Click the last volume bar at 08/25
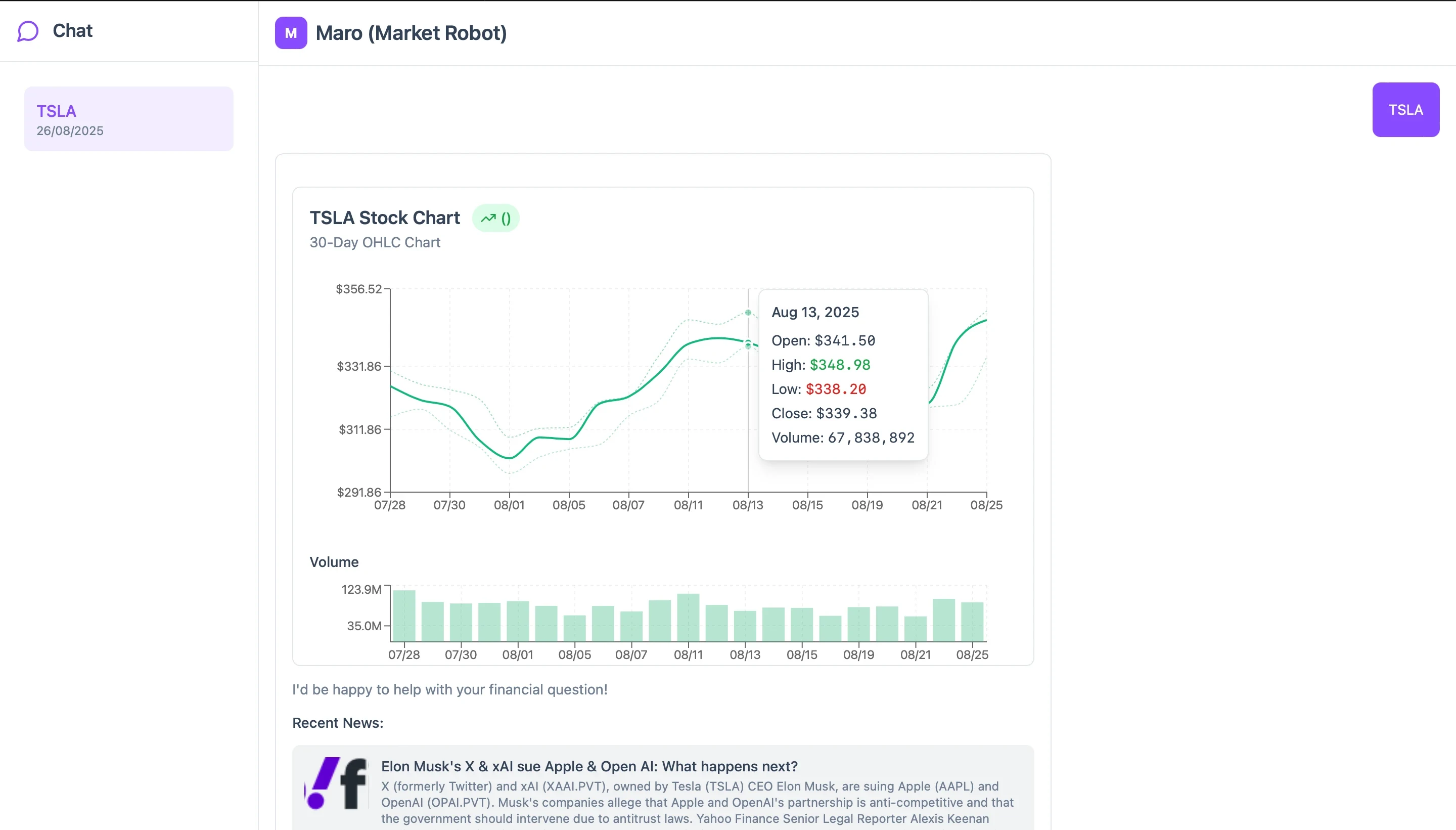Screen dimensions: 1456x830 click(x=972, y=622)
